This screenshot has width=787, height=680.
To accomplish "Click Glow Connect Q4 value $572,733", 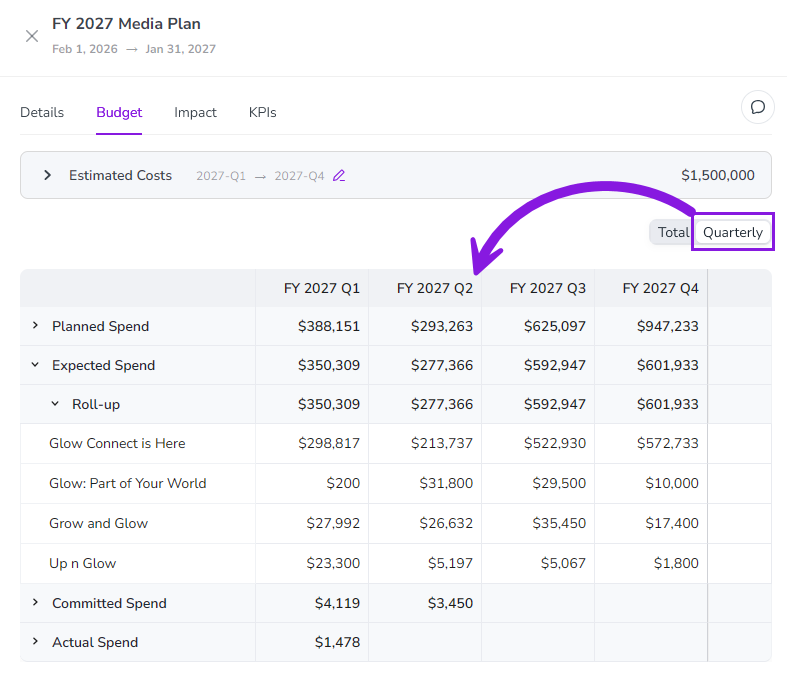I will [668, 444].
